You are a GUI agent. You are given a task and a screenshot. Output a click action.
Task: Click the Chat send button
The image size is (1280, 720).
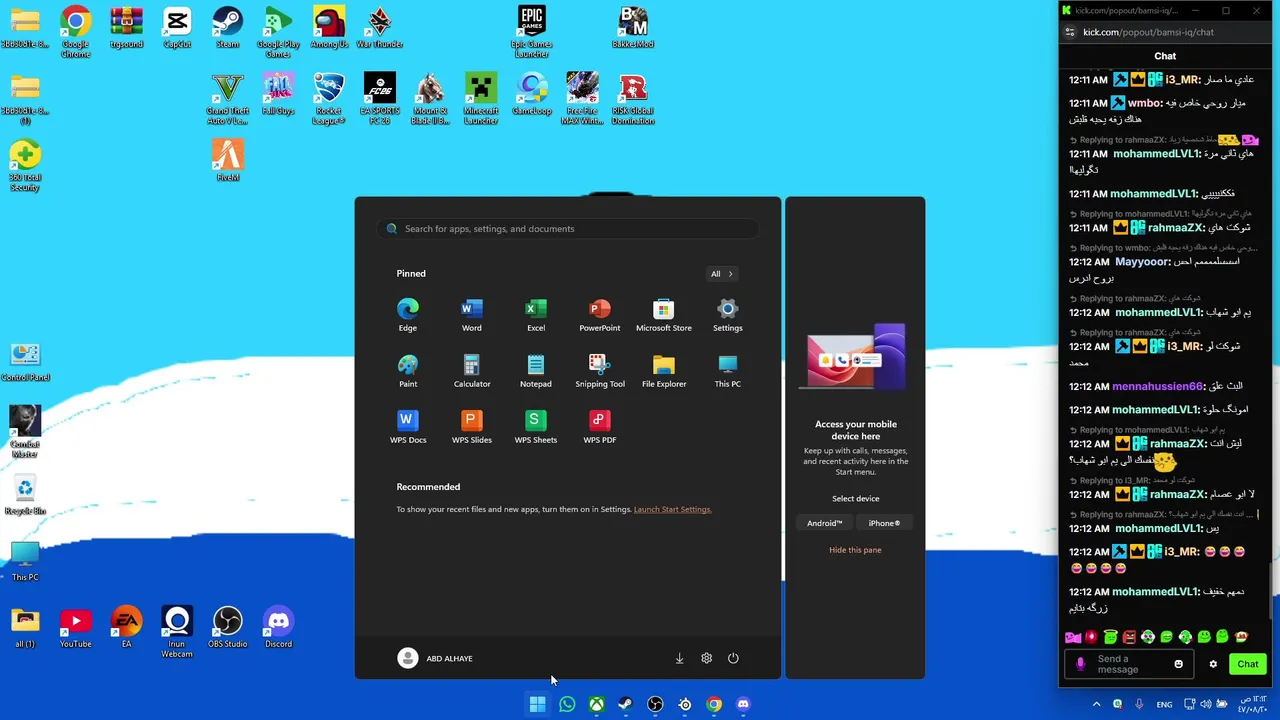[1247, 664]
